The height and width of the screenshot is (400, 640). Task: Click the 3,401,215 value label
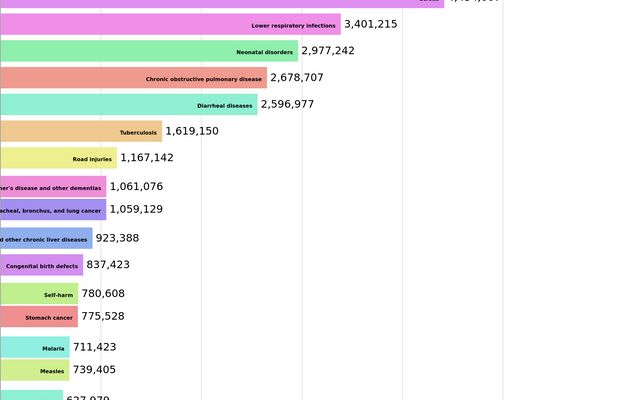coord(370,24)
